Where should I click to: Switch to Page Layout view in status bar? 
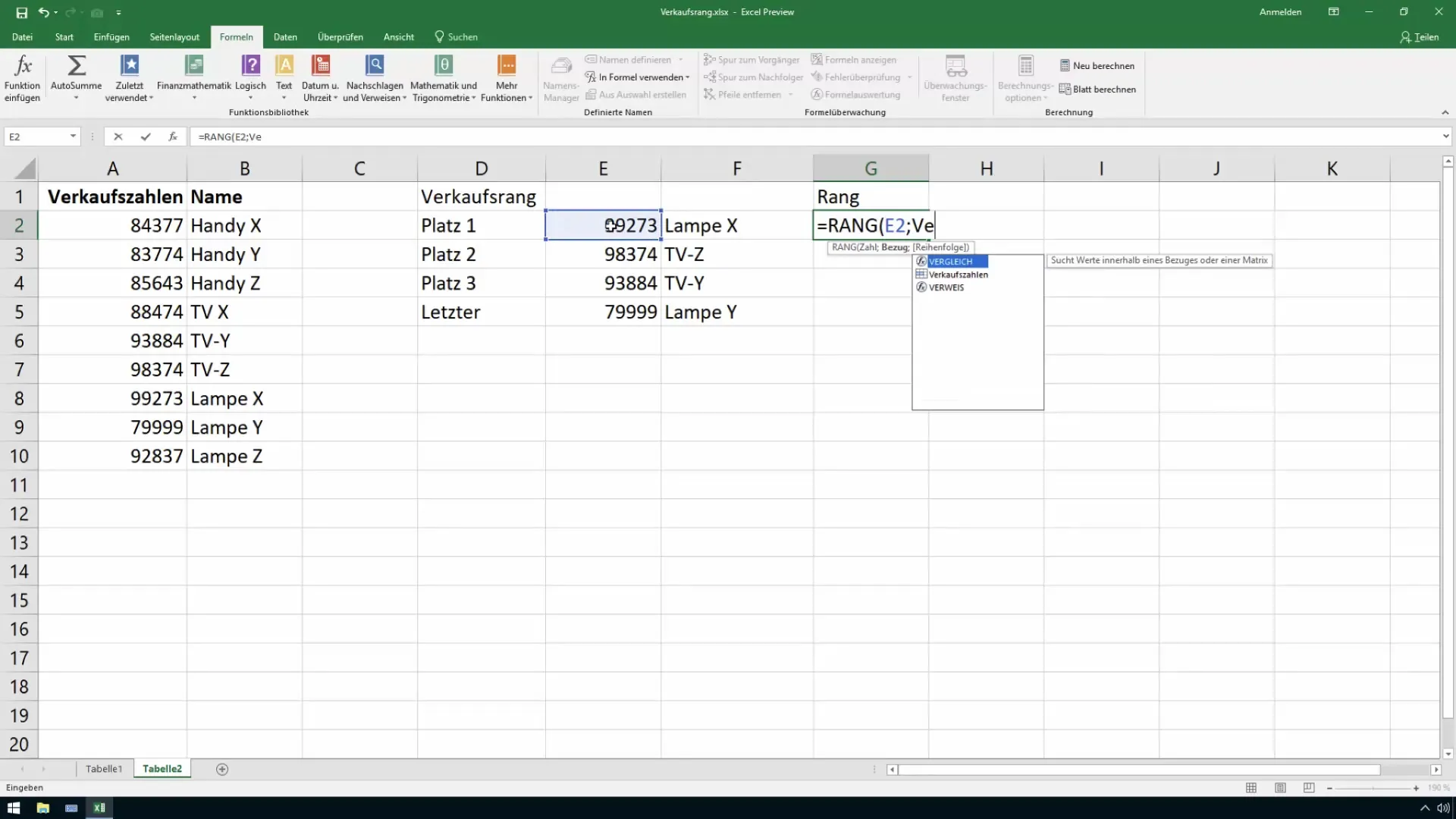tap(1280, 788)
